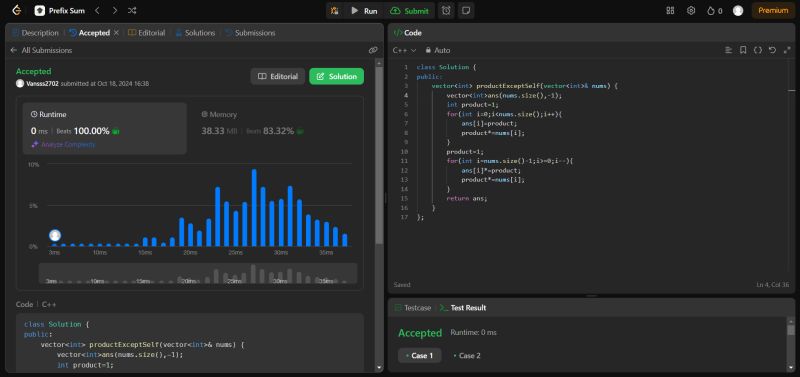This screenshot has height=377, width=800.
Task: Click the green Submit button
Action: tap(410, 10)
